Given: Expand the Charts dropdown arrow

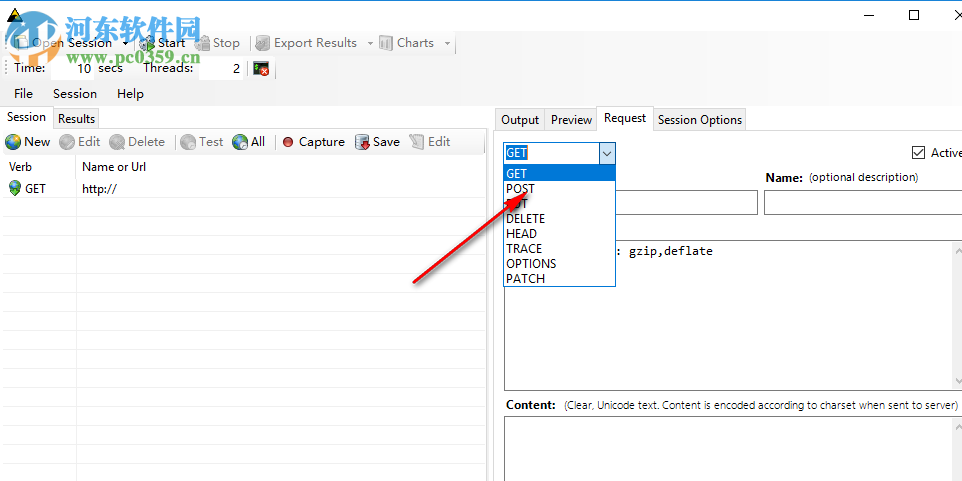Looking at the screenshot, I should point(447,43).
